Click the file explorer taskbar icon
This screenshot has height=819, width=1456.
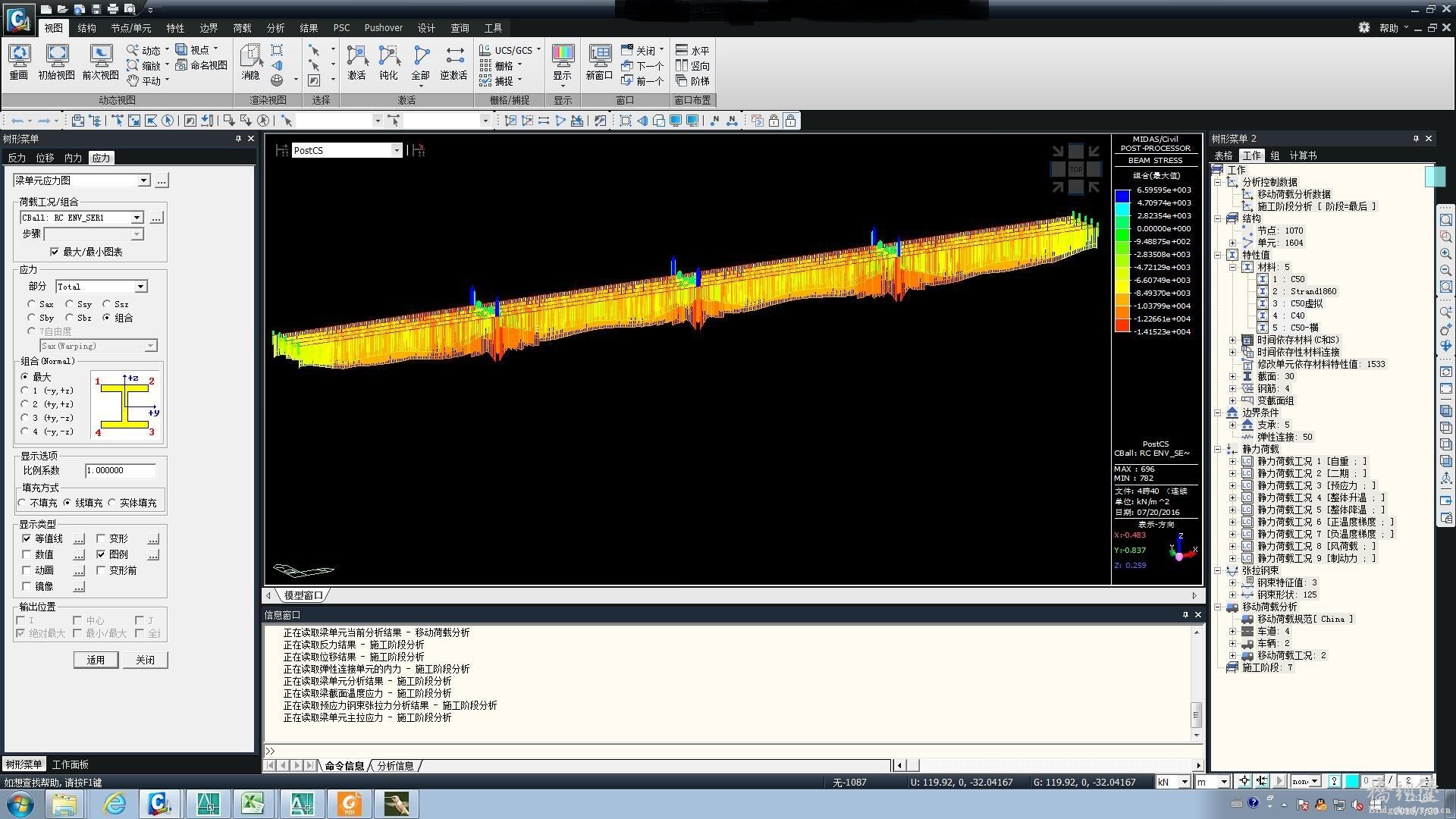(65, 803)
